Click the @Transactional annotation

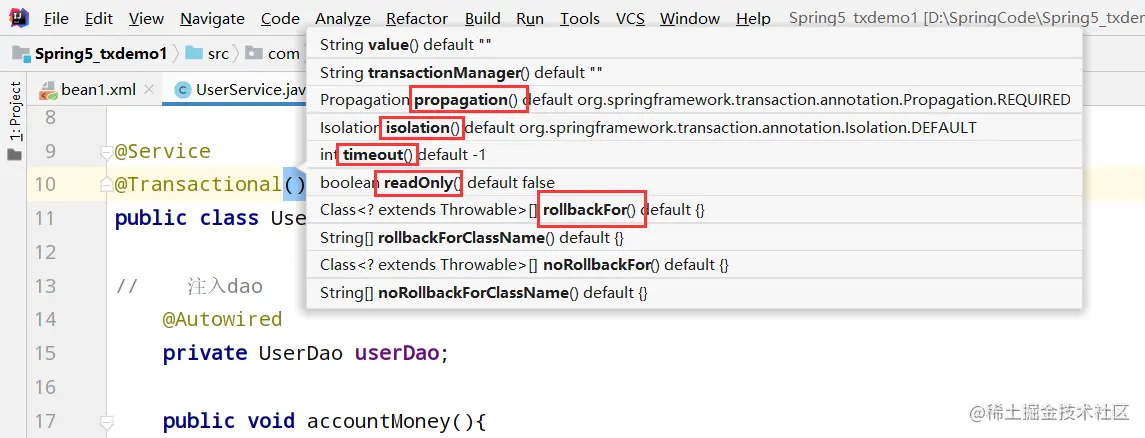click(x=199, y=185)
